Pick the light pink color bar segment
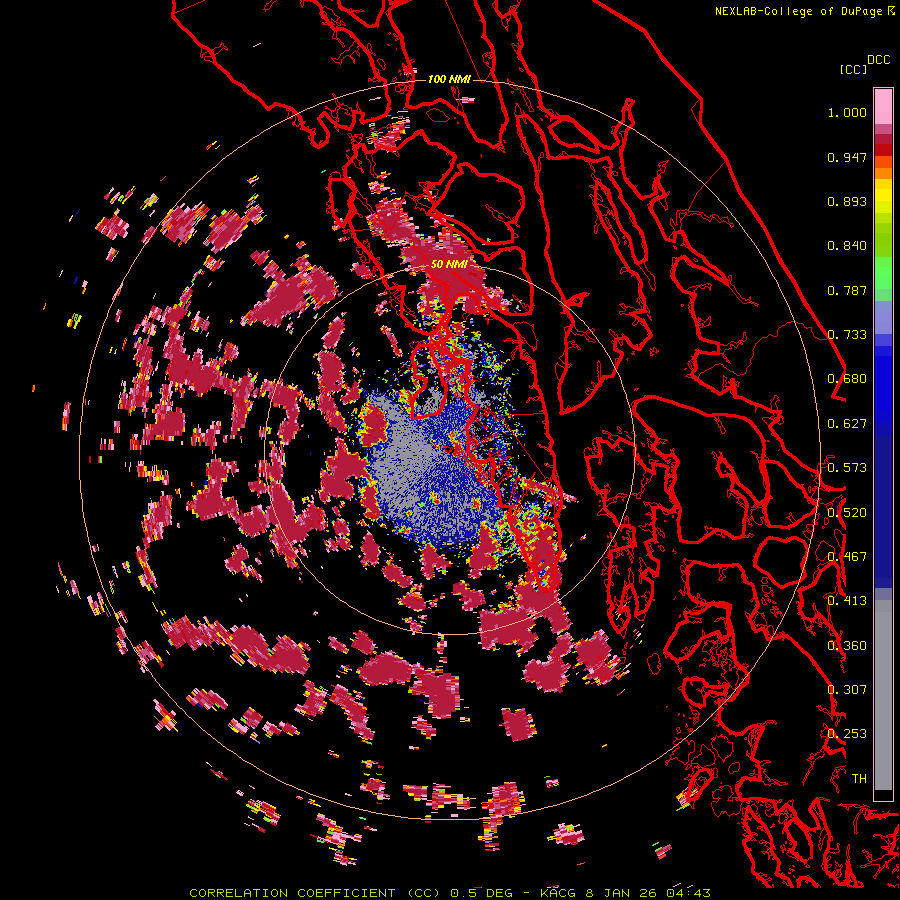 883,106
